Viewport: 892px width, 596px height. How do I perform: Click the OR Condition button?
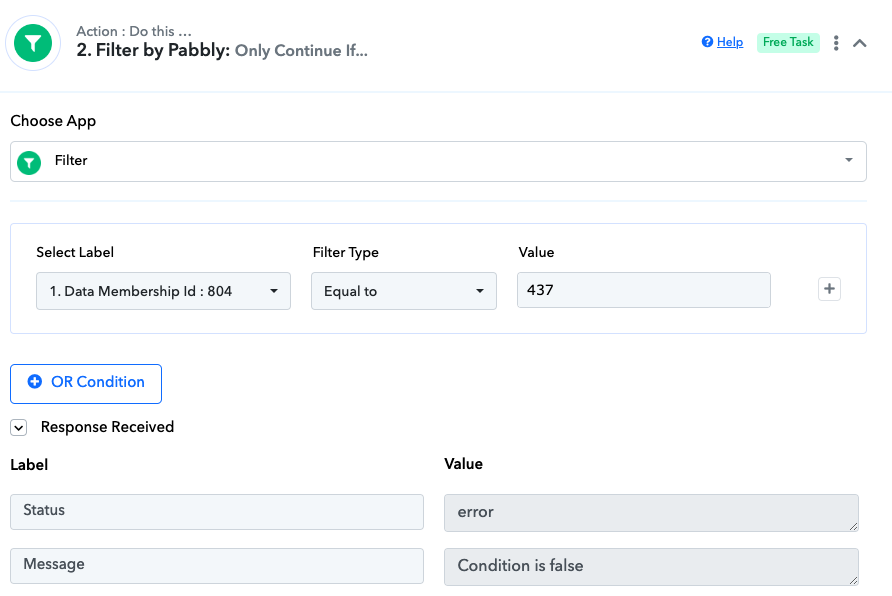point(86,384)
